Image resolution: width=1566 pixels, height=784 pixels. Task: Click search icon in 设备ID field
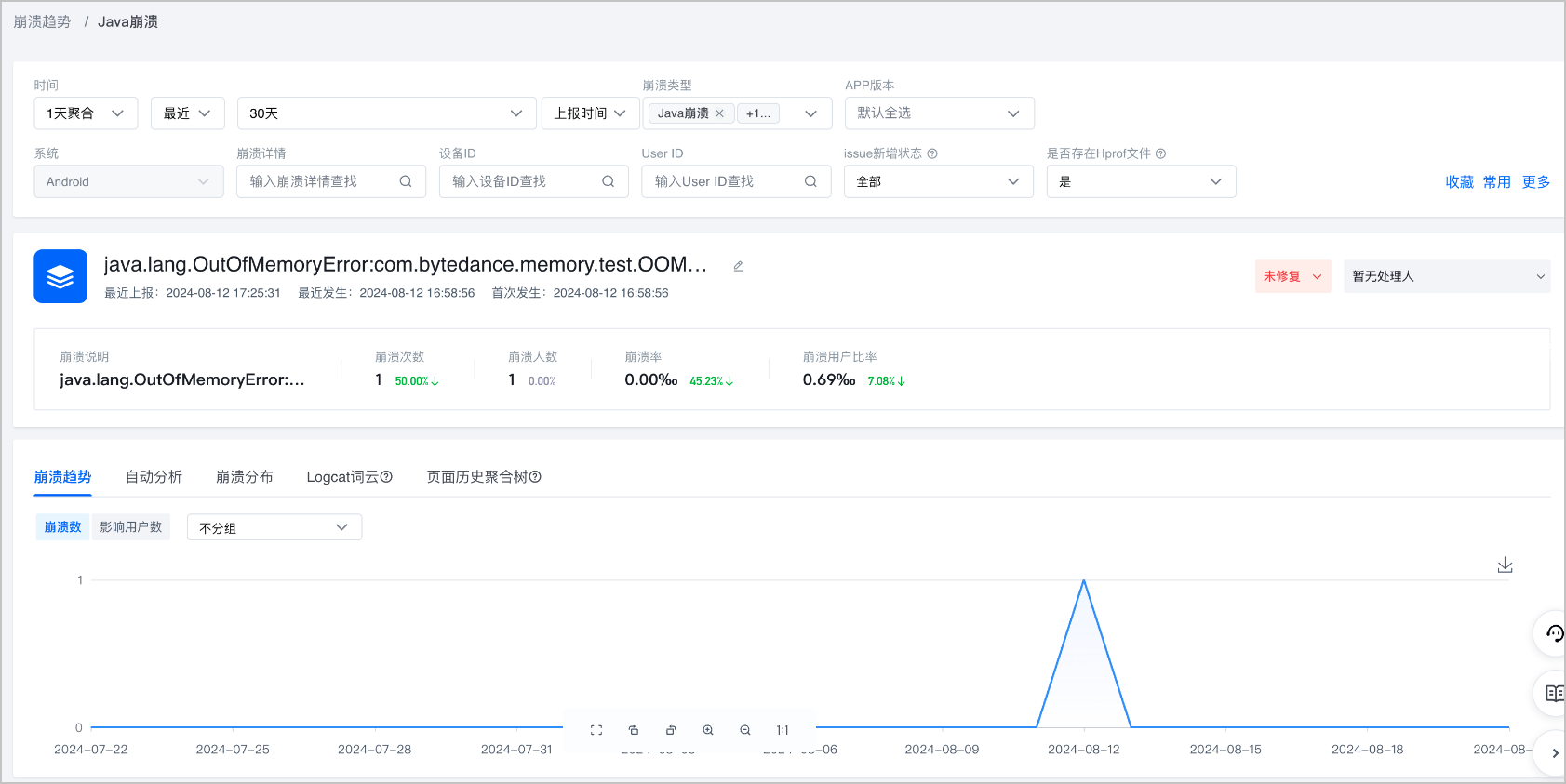point(609,181)
